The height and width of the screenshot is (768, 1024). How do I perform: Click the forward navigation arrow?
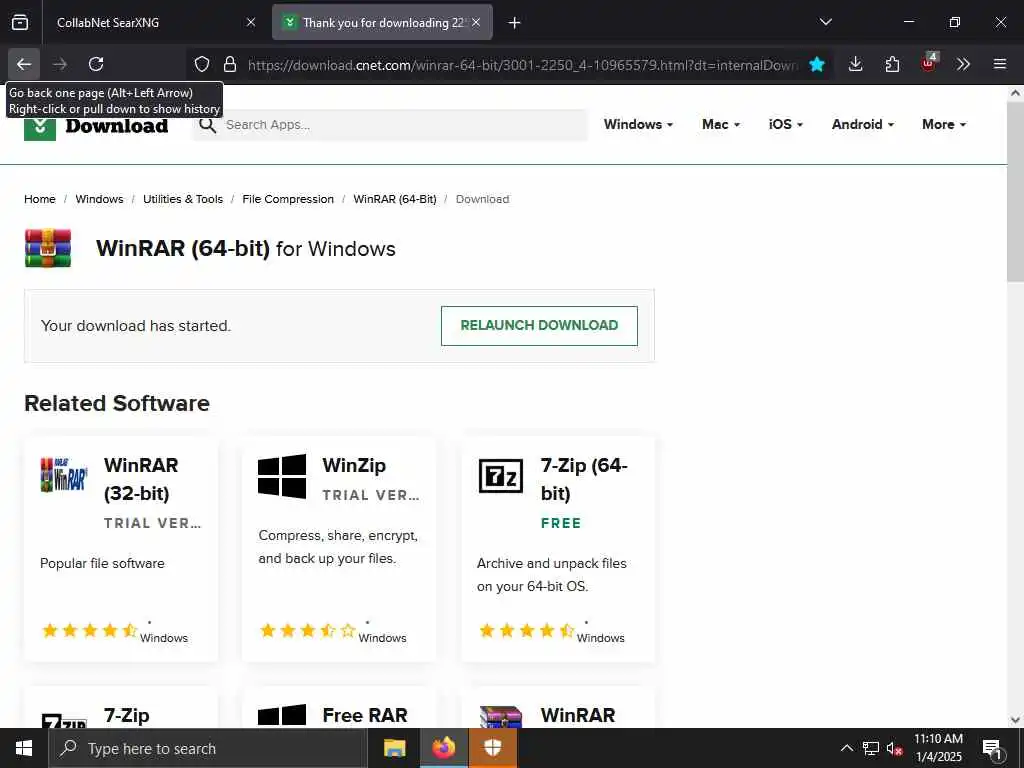(60, 64)
